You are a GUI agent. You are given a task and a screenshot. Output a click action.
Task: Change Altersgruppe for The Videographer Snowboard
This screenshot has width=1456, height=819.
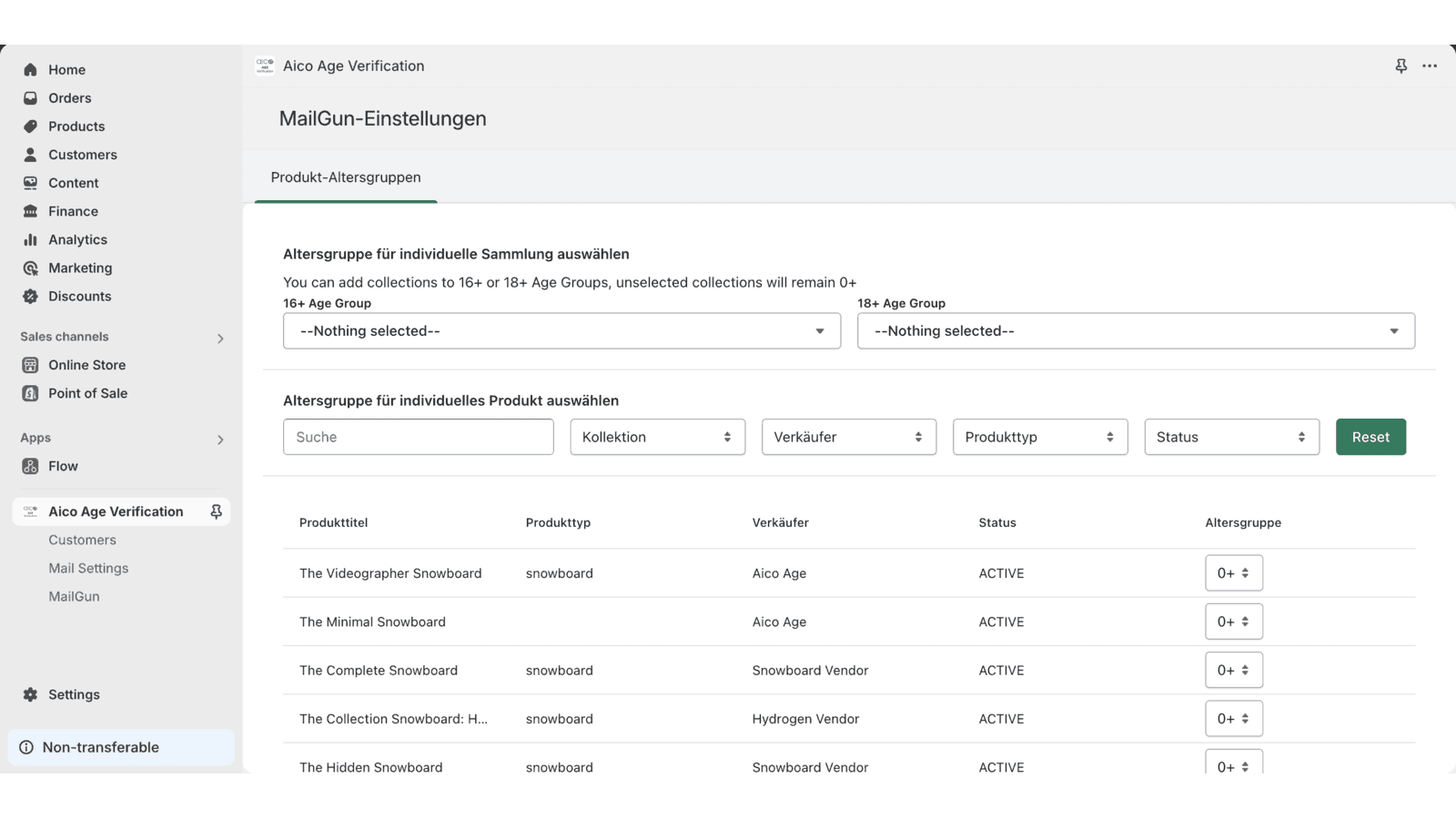1233,573
